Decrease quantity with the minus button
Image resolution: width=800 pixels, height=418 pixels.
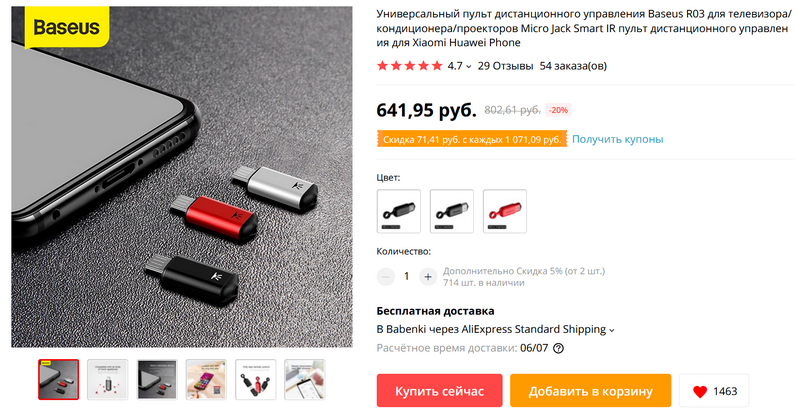click(x=386, y=277)
